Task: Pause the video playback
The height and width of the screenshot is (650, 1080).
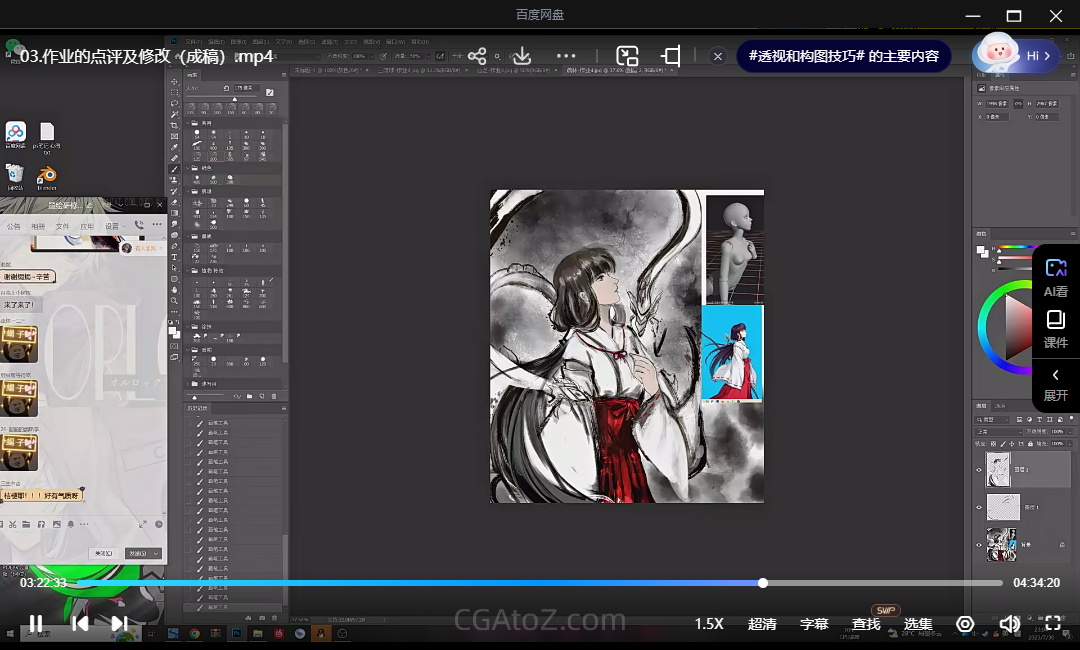Action: pyautogui.click(x=36, y=623)
